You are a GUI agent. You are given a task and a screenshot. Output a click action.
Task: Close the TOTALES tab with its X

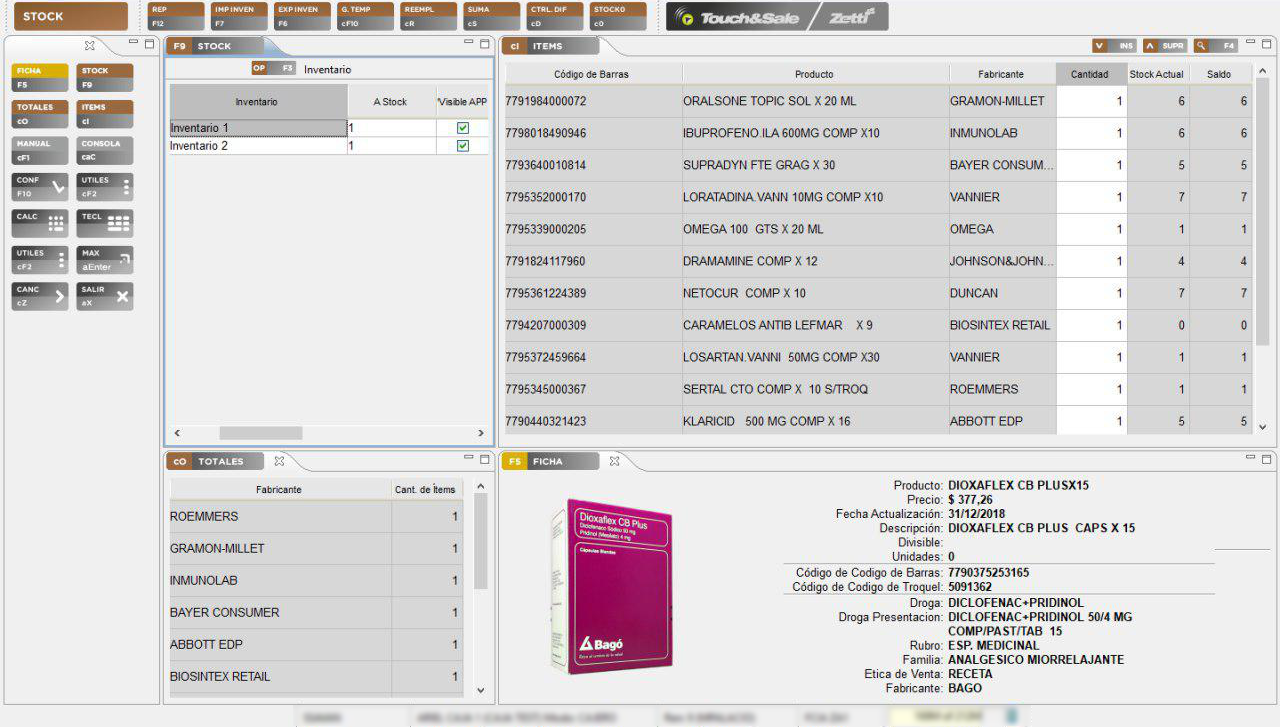tap(279, 461)
